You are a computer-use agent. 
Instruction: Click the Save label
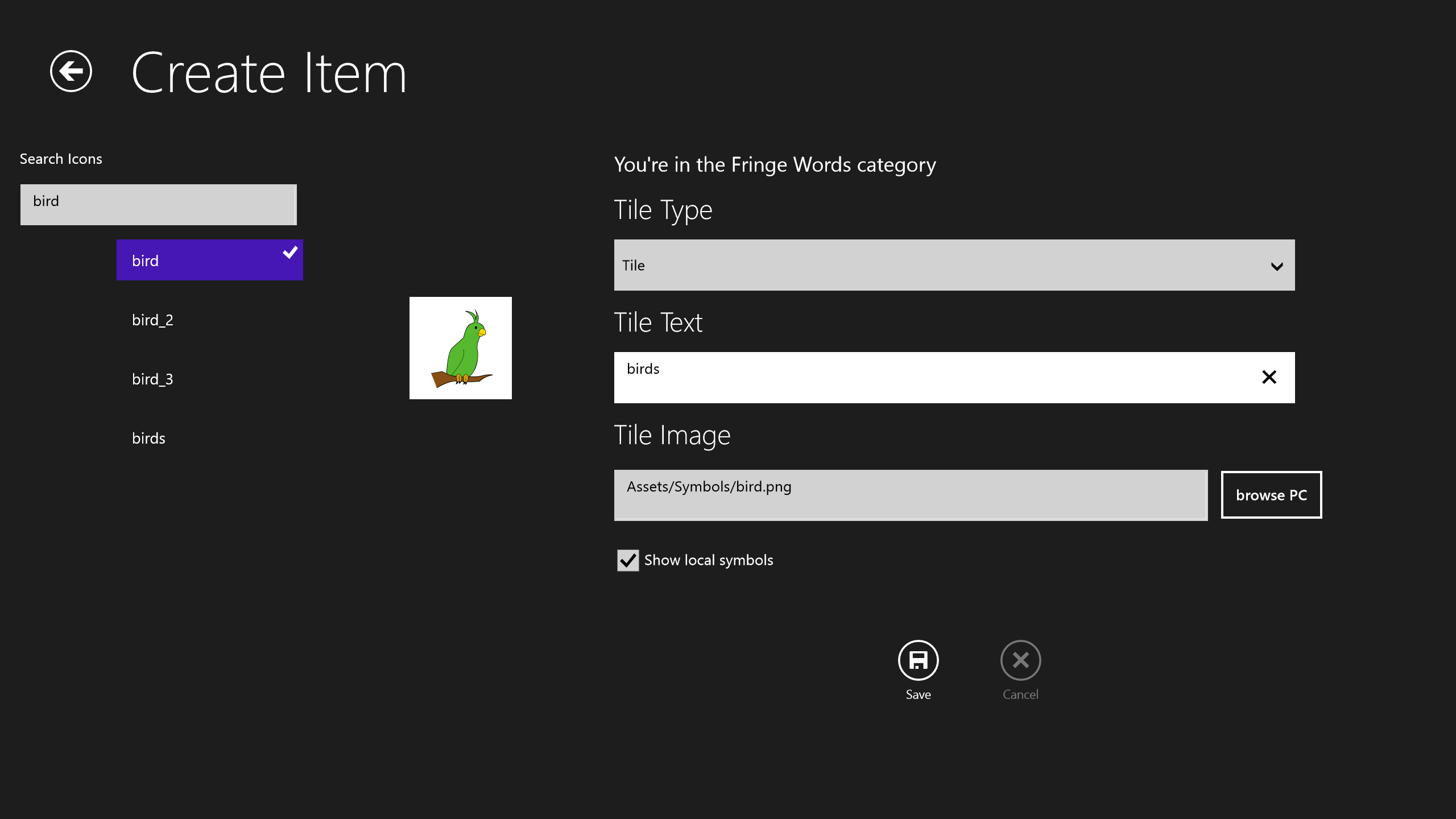tap(918, 694)
